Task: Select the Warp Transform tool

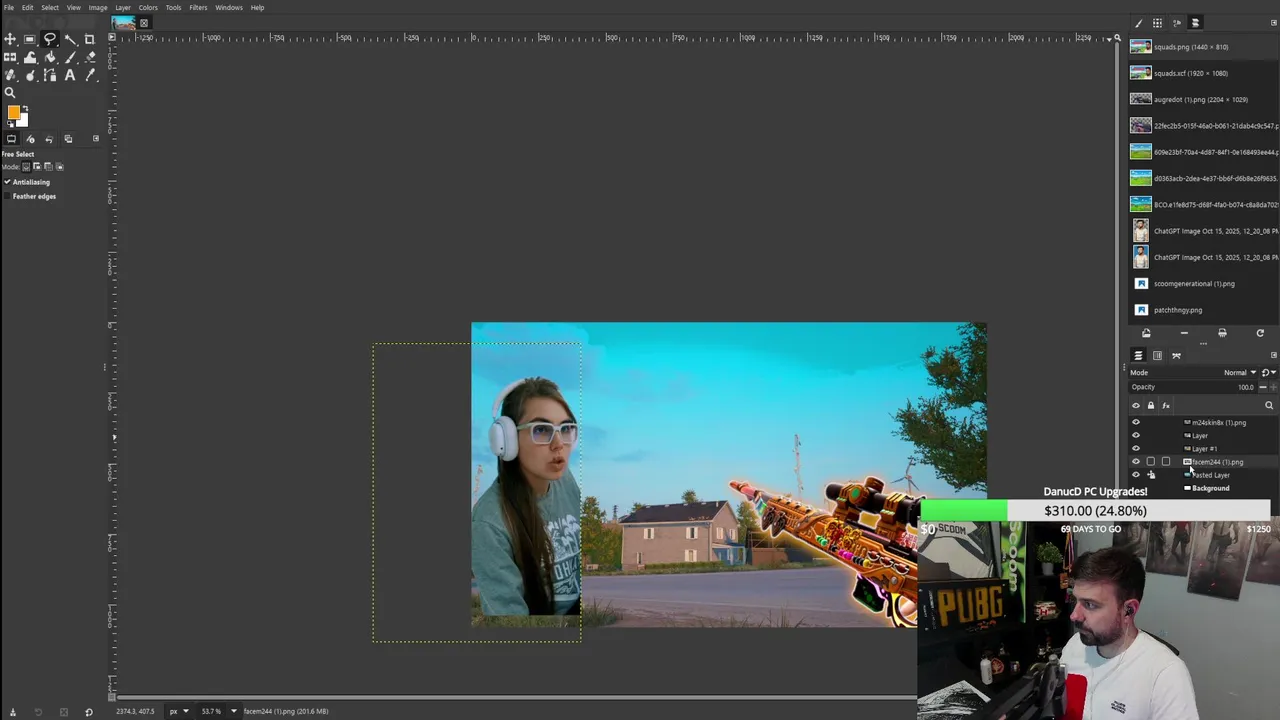Action: pos(30,57)
